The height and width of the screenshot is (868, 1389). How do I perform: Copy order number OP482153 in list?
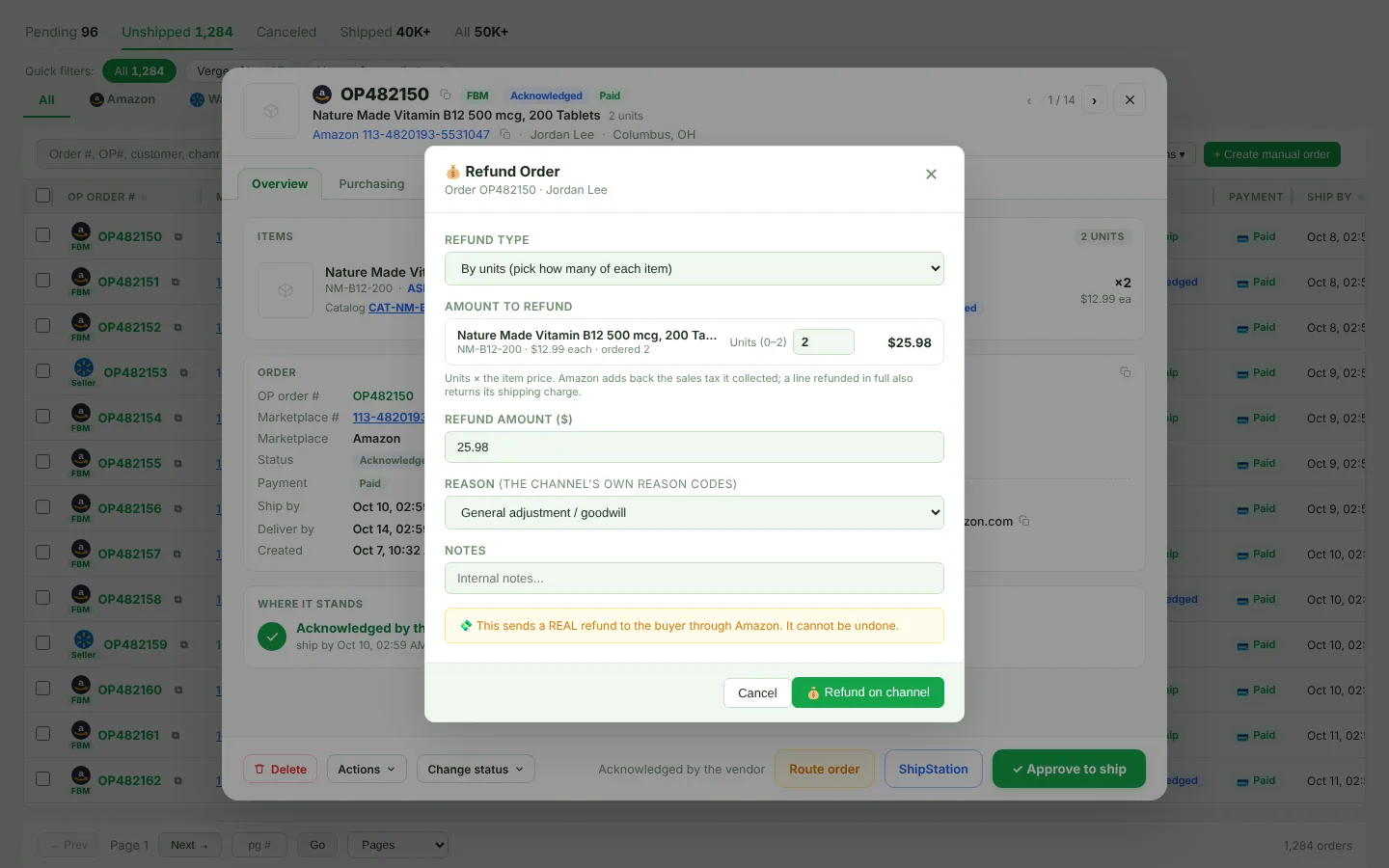[183, 373]
